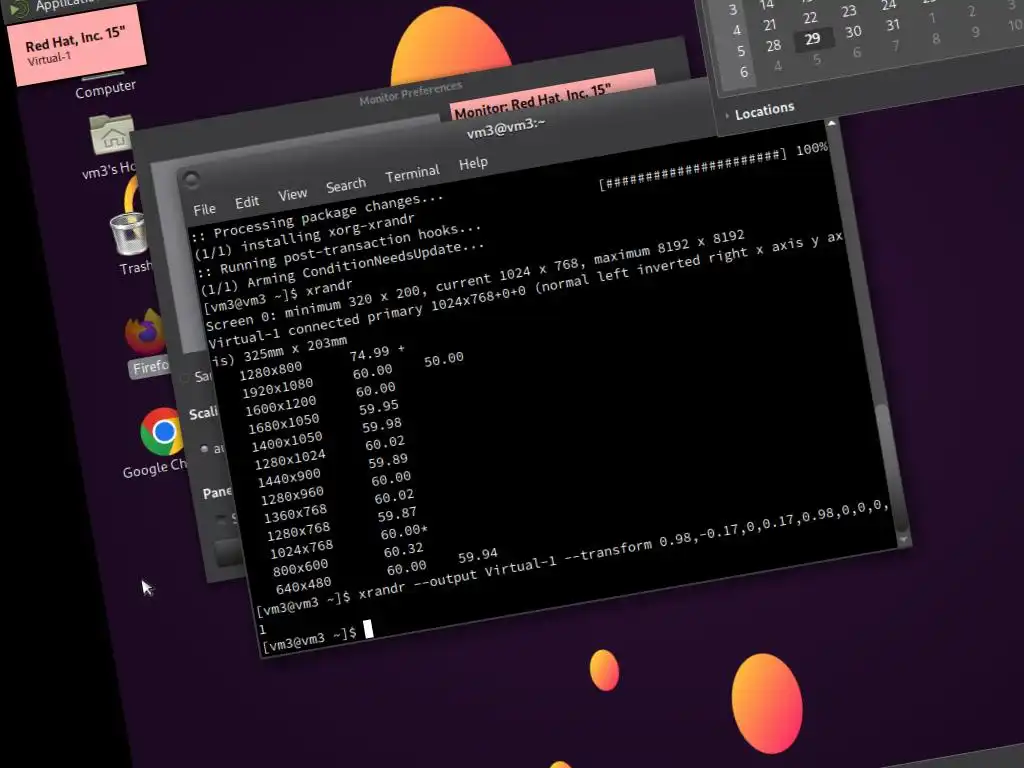1024x768 pixels.
Task: Open the Terminal menu in menubar
Action: coord(412,174)
